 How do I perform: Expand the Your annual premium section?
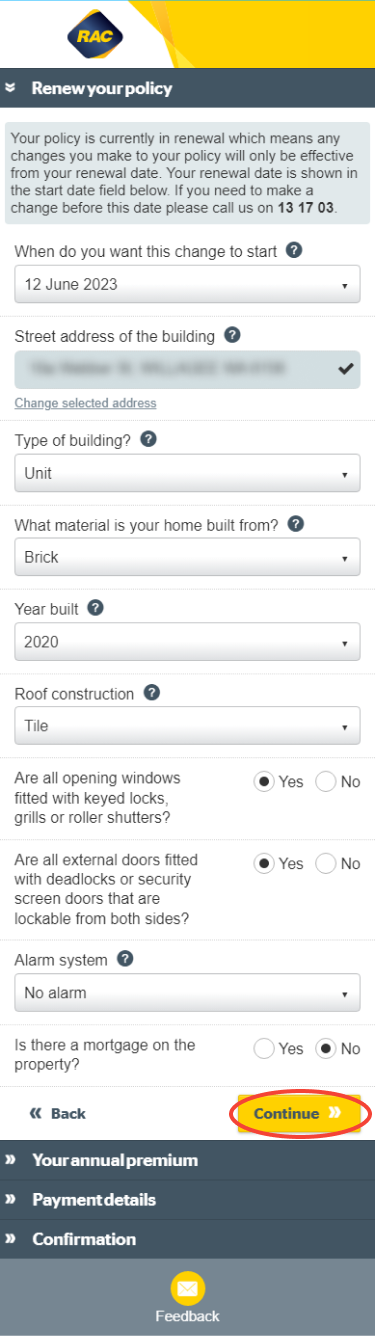[x=187, y=1160]
